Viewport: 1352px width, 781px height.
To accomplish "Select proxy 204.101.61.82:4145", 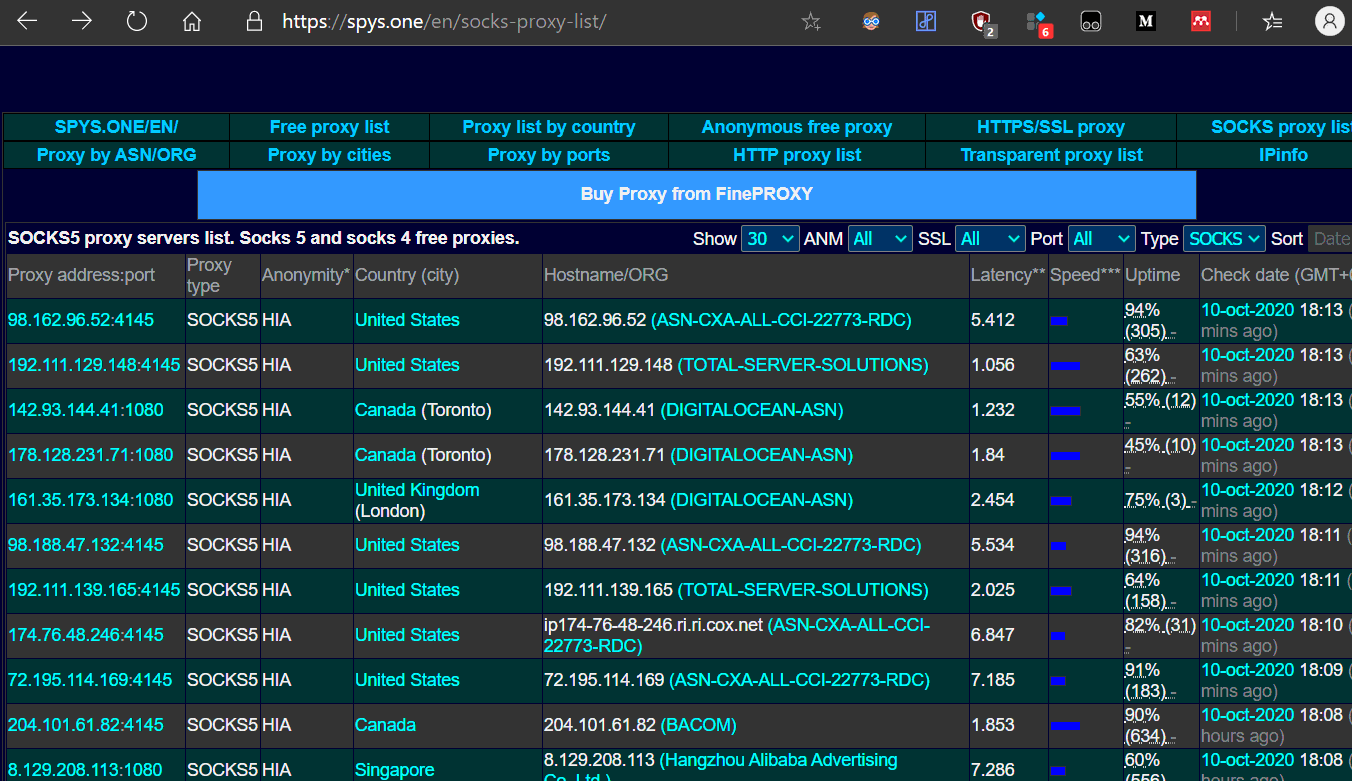I will (86, 725).
